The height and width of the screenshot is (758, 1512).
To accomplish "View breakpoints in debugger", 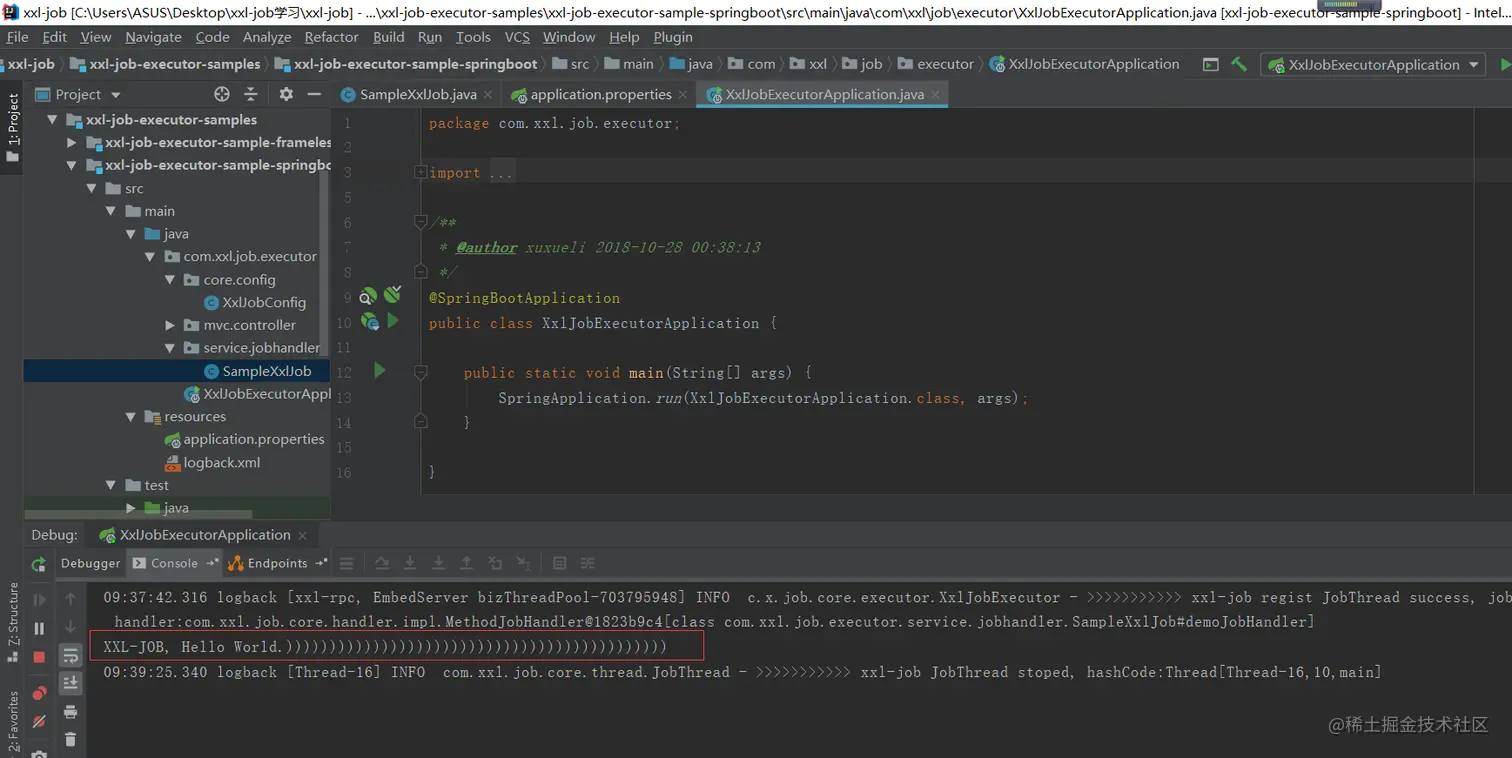I will 39,693.
